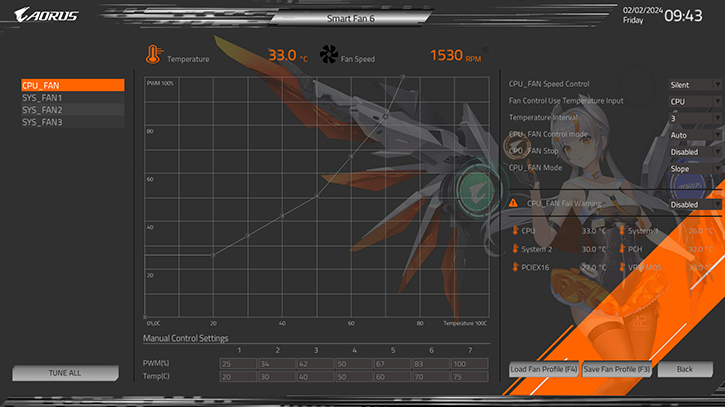Click the thermometer icon beside PCIEX16
The height and width of the screenshot is (407, 725).
pyautogui.click(x=513, y=268)
